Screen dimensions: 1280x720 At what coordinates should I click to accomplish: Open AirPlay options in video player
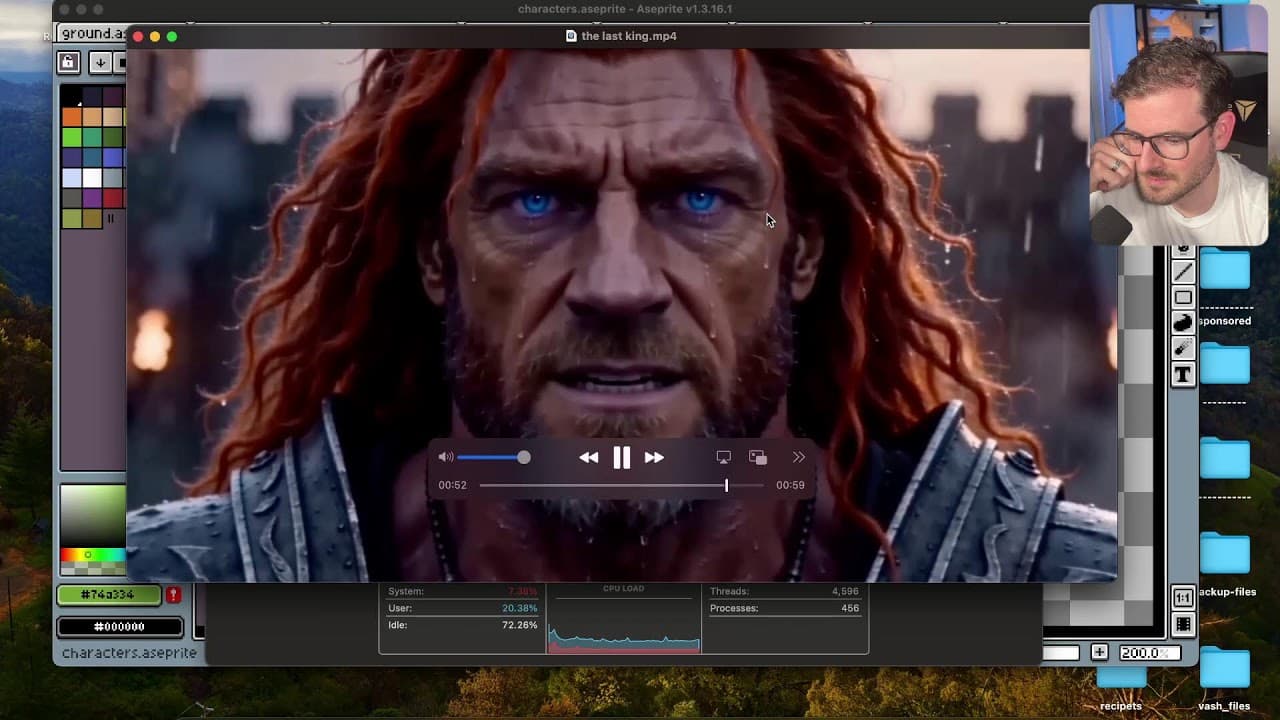tap(723, 457)
